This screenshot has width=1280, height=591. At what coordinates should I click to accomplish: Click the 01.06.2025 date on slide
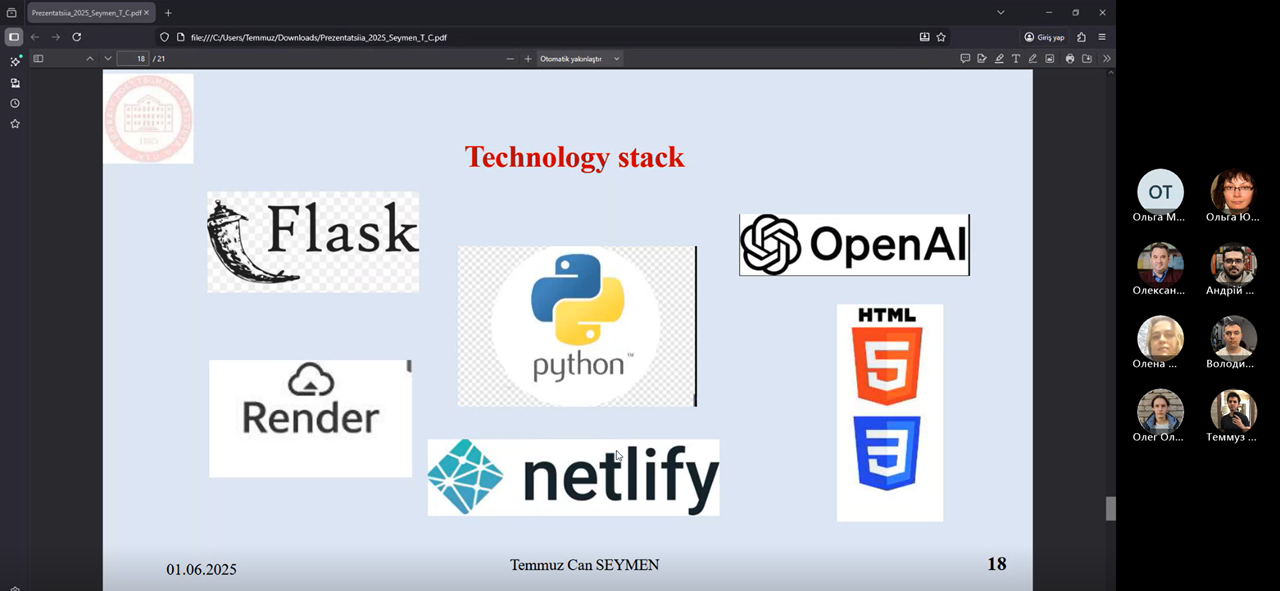tap(201, 569)
